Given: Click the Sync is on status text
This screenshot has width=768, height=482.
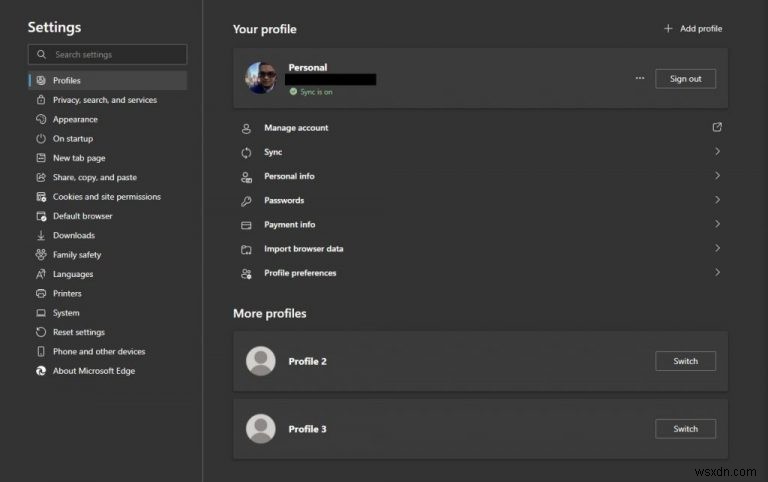Looking at the screenshot, I should tap(316, 92).
